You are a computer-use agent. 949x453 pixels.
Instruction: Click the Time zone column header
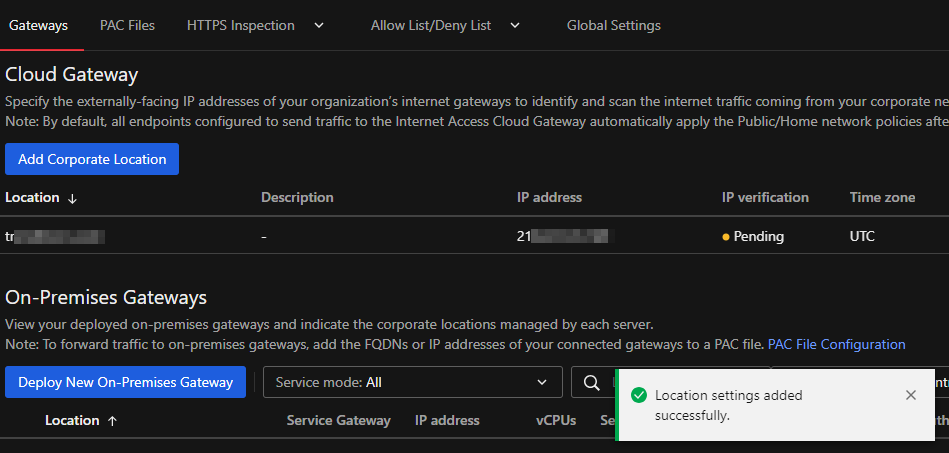[x=882, y=197]
